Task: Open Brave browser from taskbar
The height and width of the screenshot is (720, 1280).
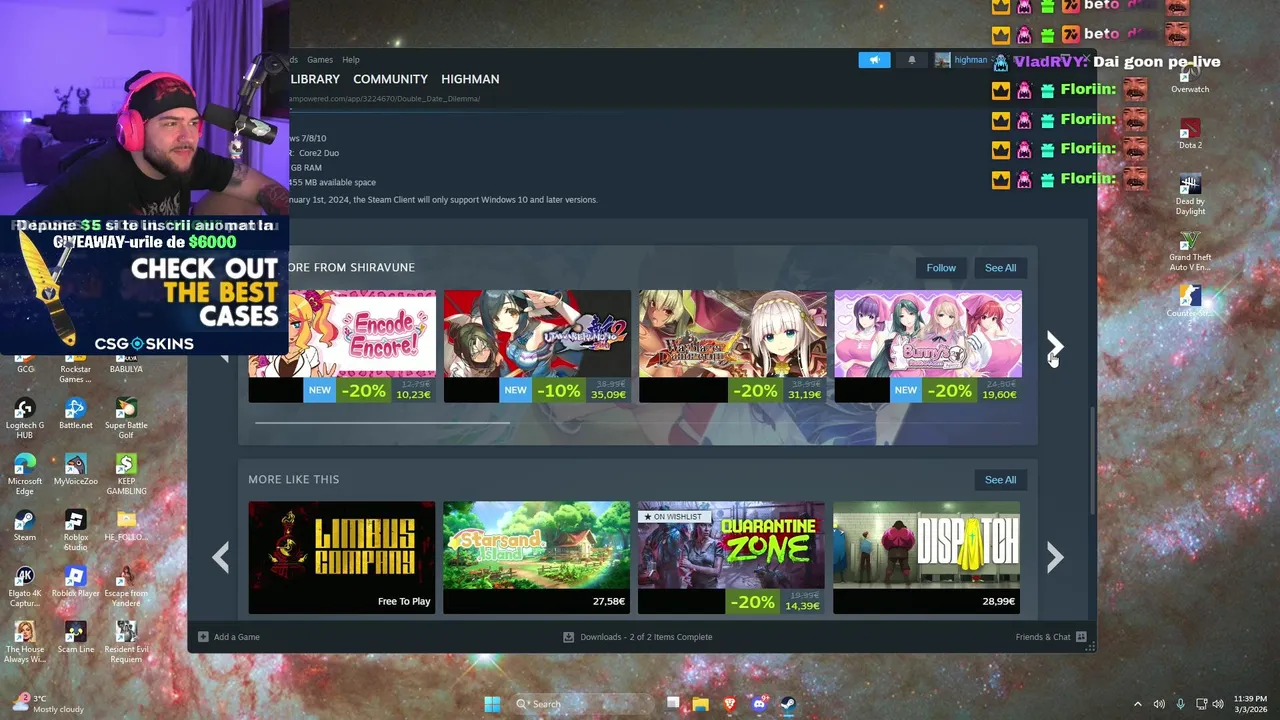Action: tap(729, 704)
